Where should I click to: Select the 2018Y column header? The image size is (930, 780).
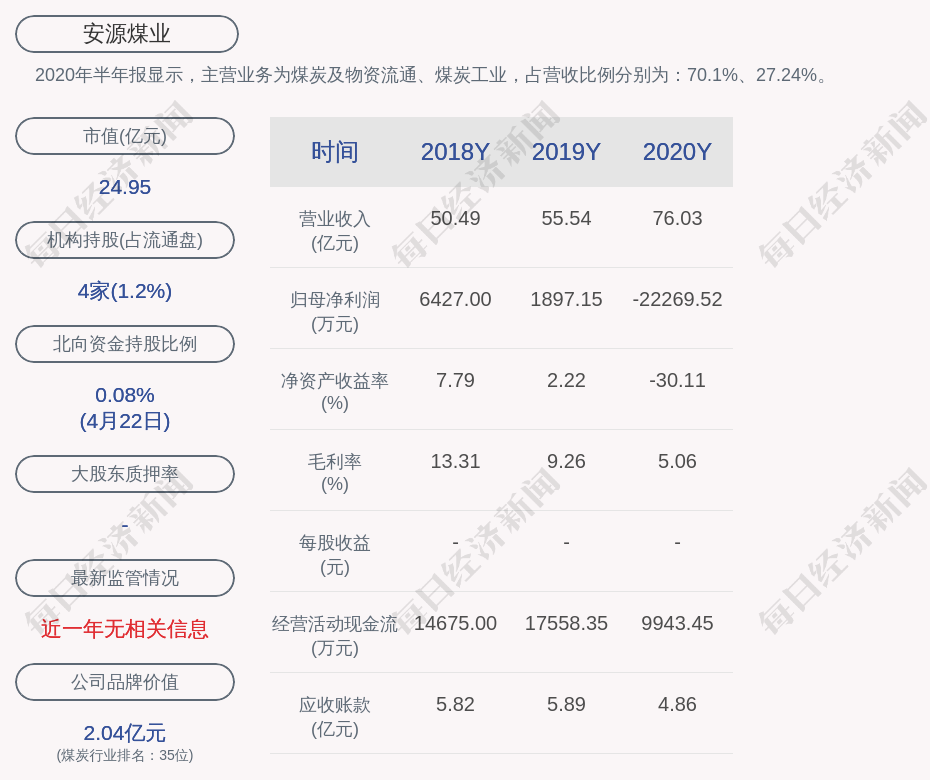coord(455,152)
